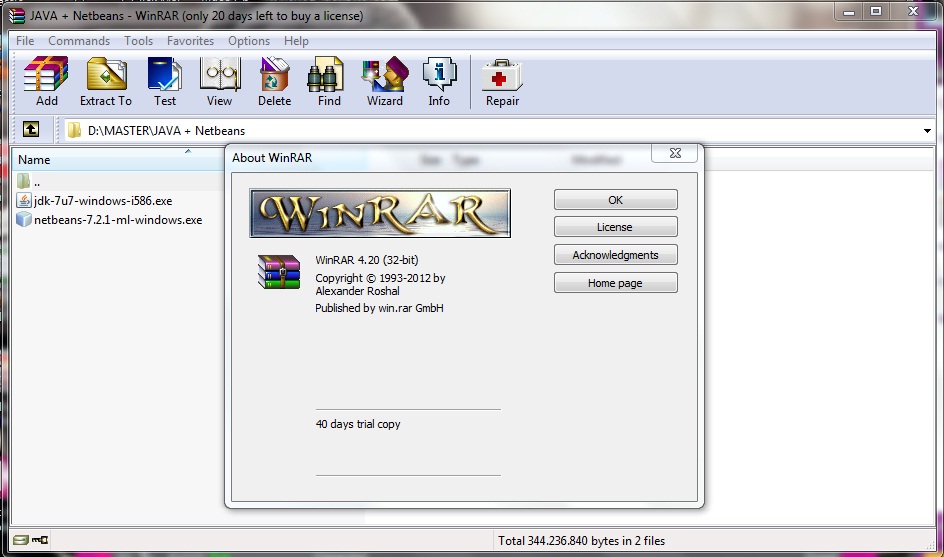Click 'WinRAR 4.20 (32-bit)' version text
The image size is (944, 557).
pyautogui.click(x=367, y=260)
